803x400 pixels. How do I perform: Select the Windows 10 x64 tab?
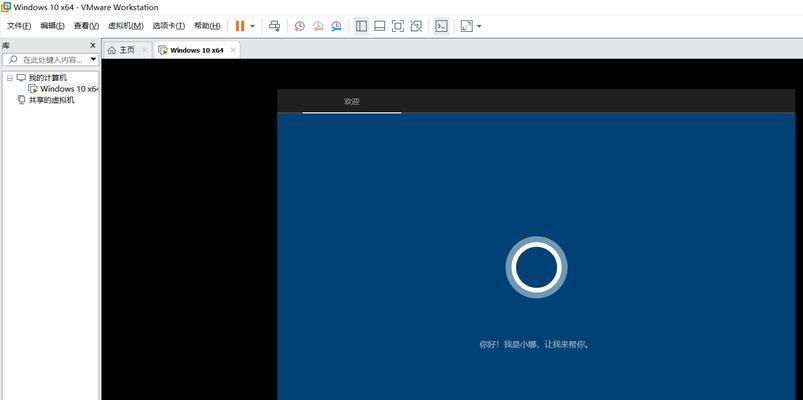pos(197,50)
